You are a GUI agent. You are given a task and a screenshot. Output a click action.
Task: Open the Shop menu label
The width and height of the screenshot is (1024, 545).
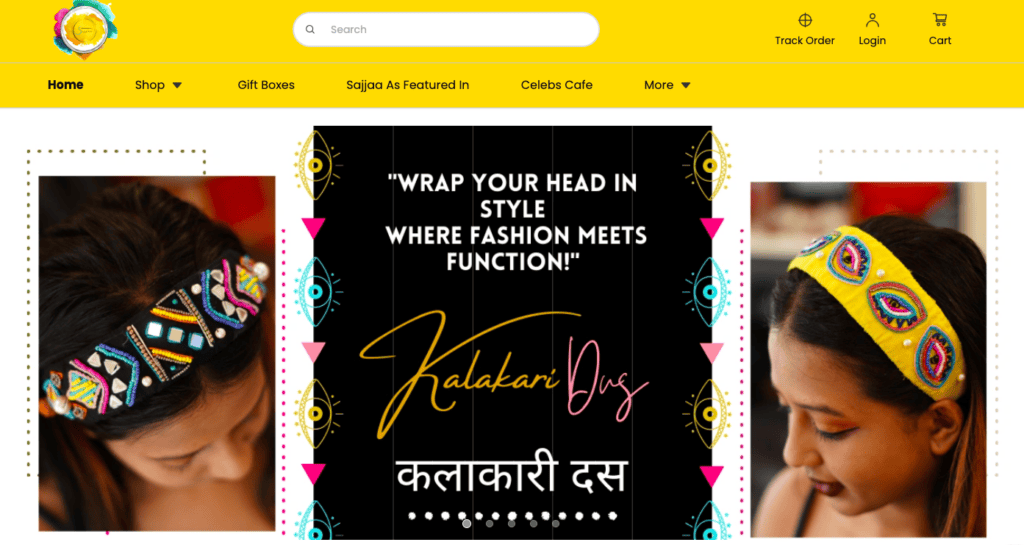point(150,85)
